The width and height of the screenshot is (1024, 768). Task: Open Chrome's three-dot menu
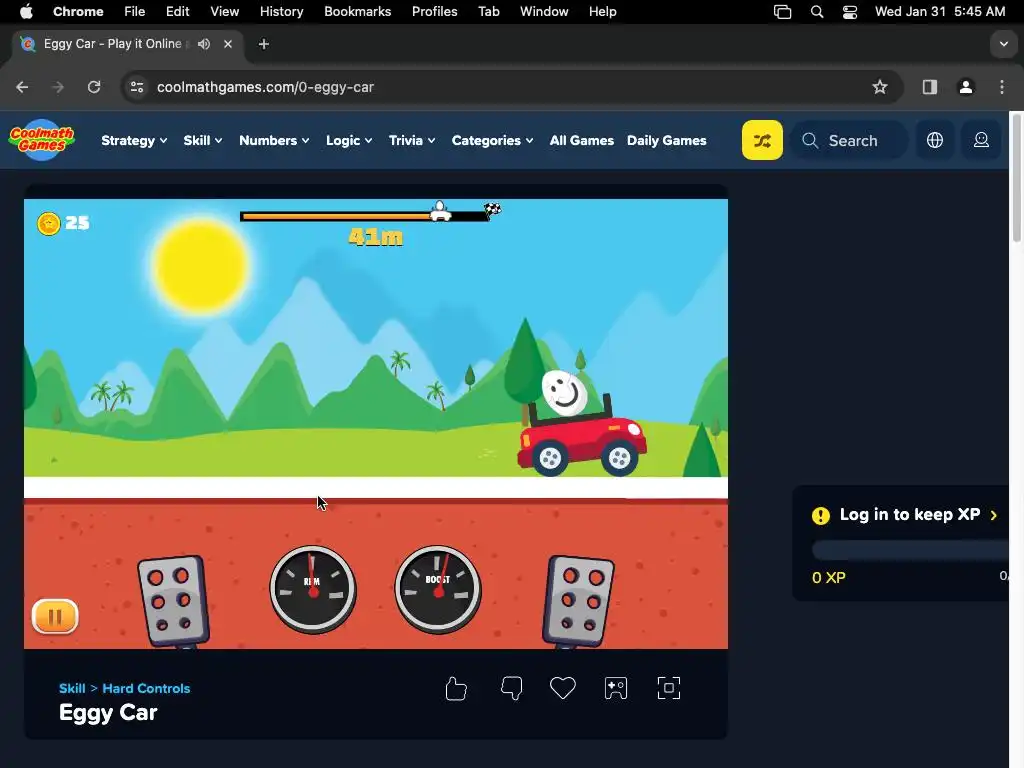(1002, 87)
